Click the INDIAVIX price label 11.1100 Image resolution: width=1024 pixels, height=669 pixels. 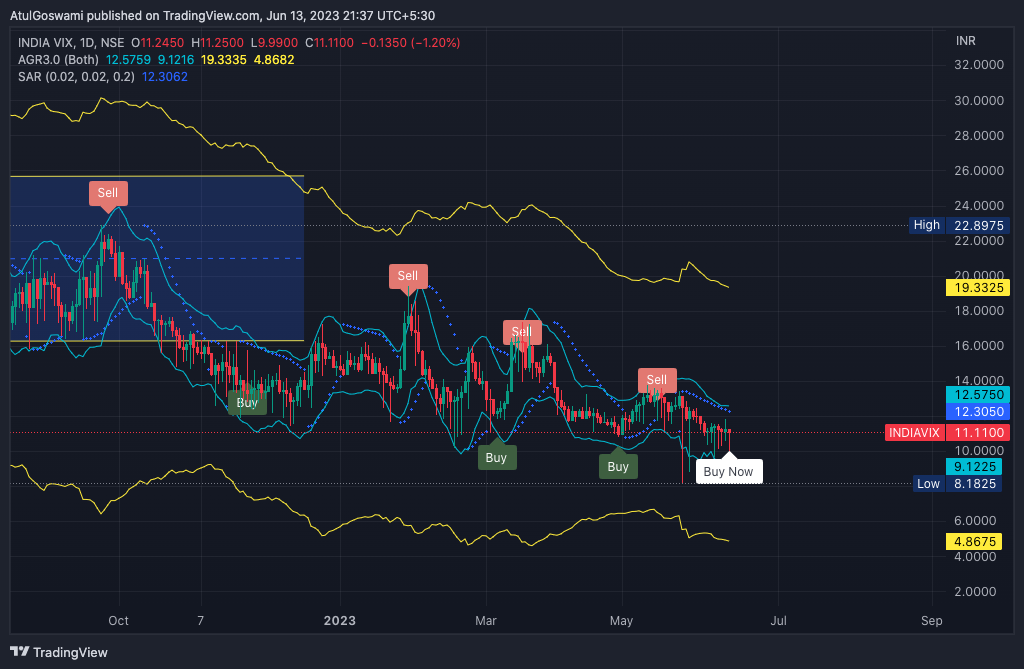(947, 432)
